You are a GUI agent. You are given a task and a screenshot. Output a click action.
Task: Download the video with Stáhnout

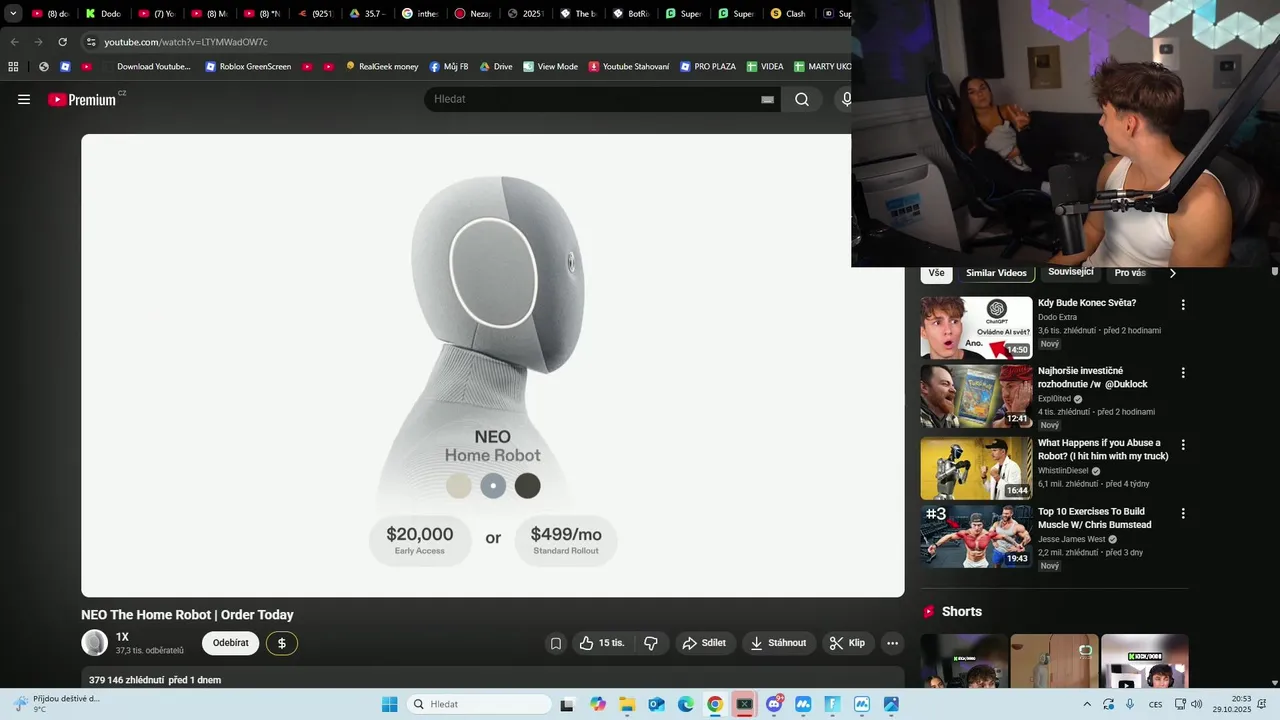778,643
